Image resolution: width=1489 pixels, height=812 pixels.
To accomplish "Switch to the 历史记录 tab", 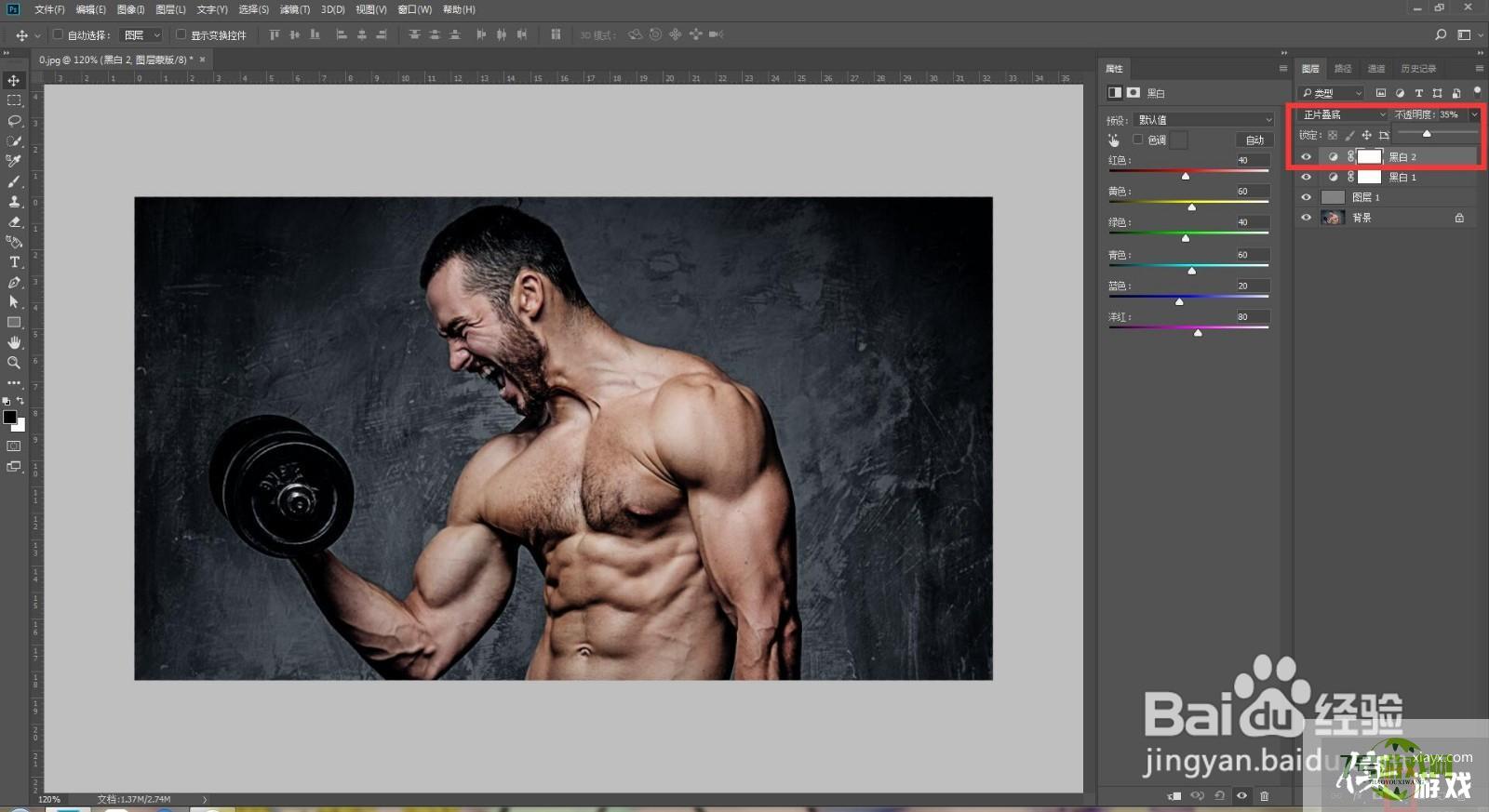I will 1418,68.
